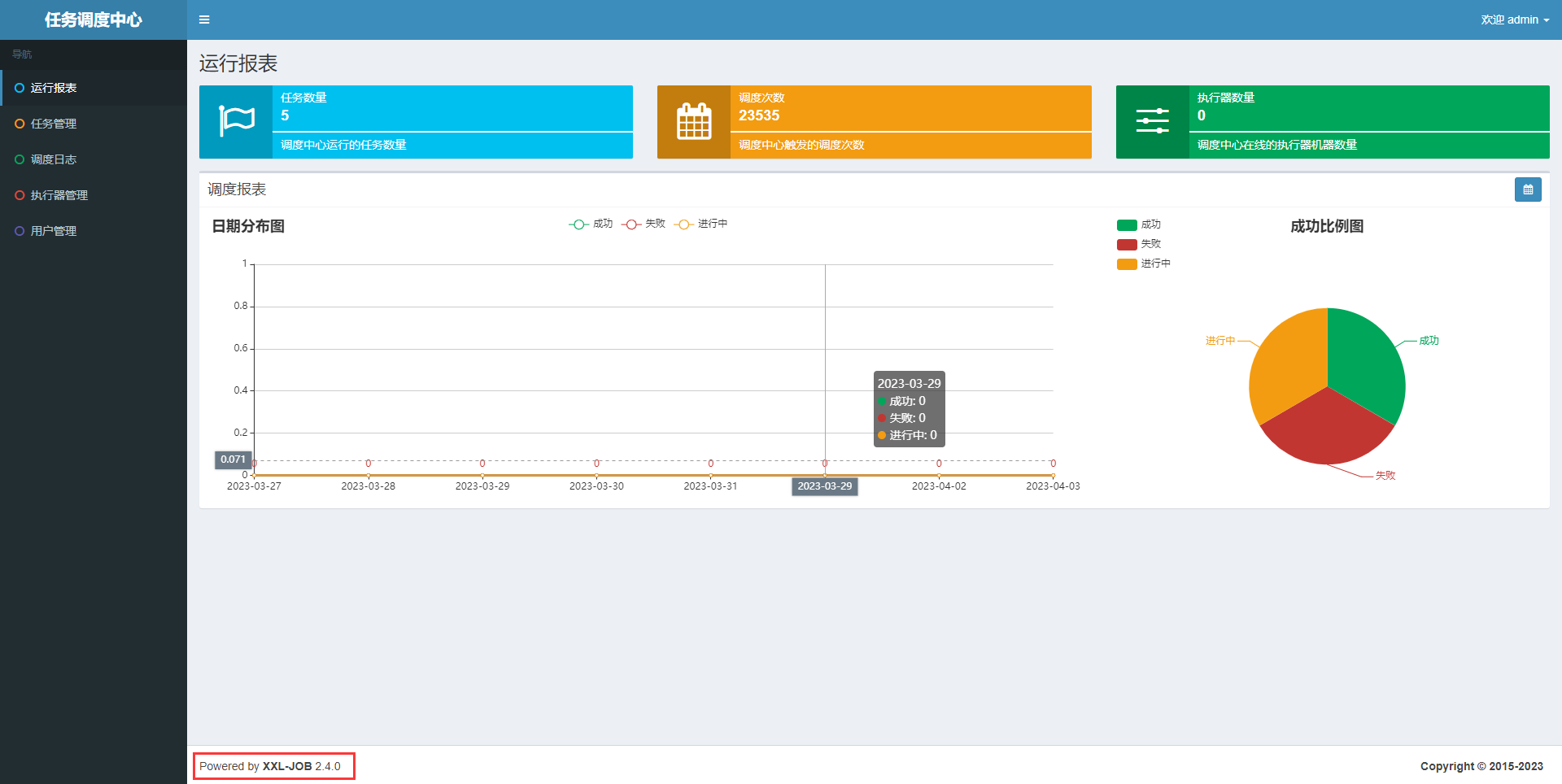
Task: Click the 2023-03-27 axis label
Action: click(x=254, y=486)
